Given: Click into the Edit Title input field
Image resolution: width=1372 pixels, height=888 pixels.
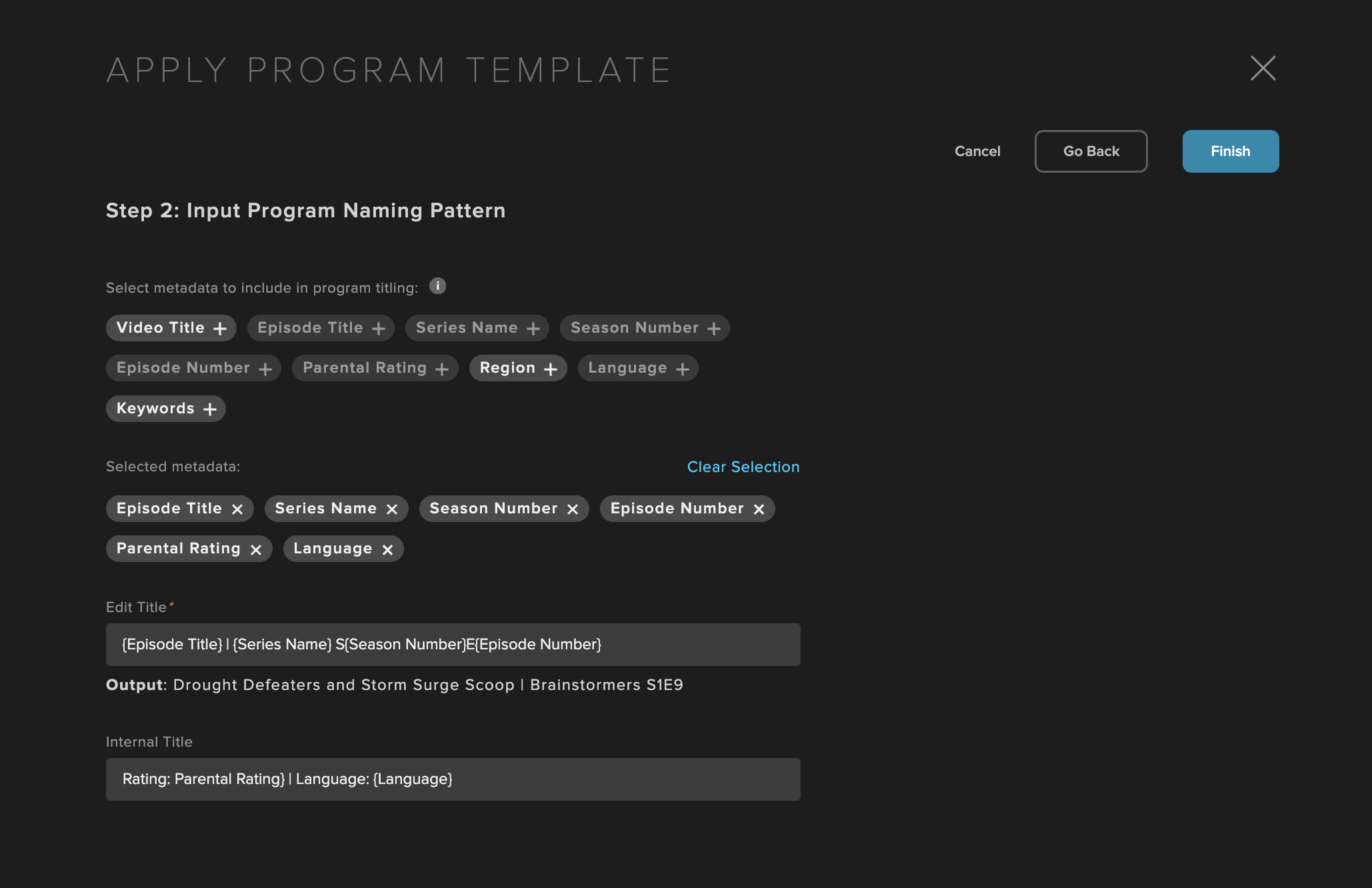Looking at the screenshot, I should (453, 645).
